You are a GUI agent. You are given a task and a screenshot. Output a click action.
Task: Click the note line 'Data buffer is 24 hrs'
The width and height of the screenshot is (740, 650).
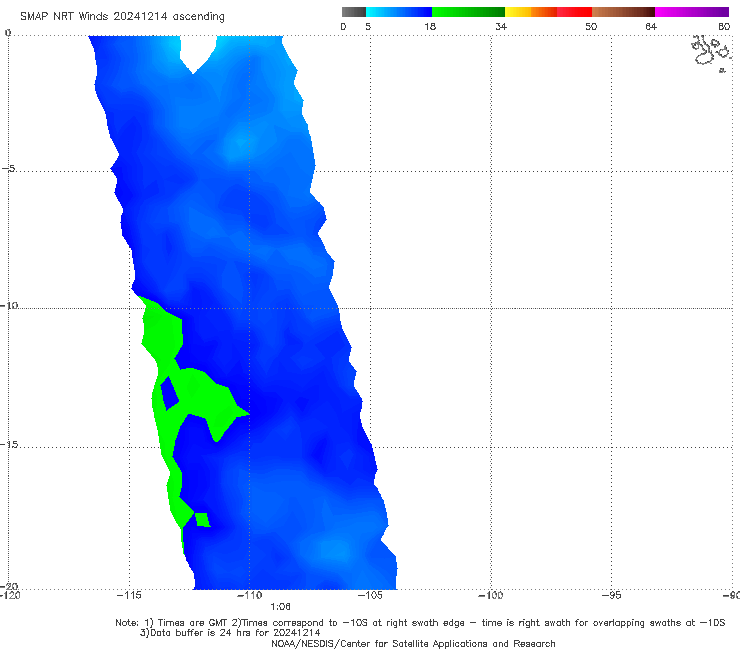tap(230, 633)
